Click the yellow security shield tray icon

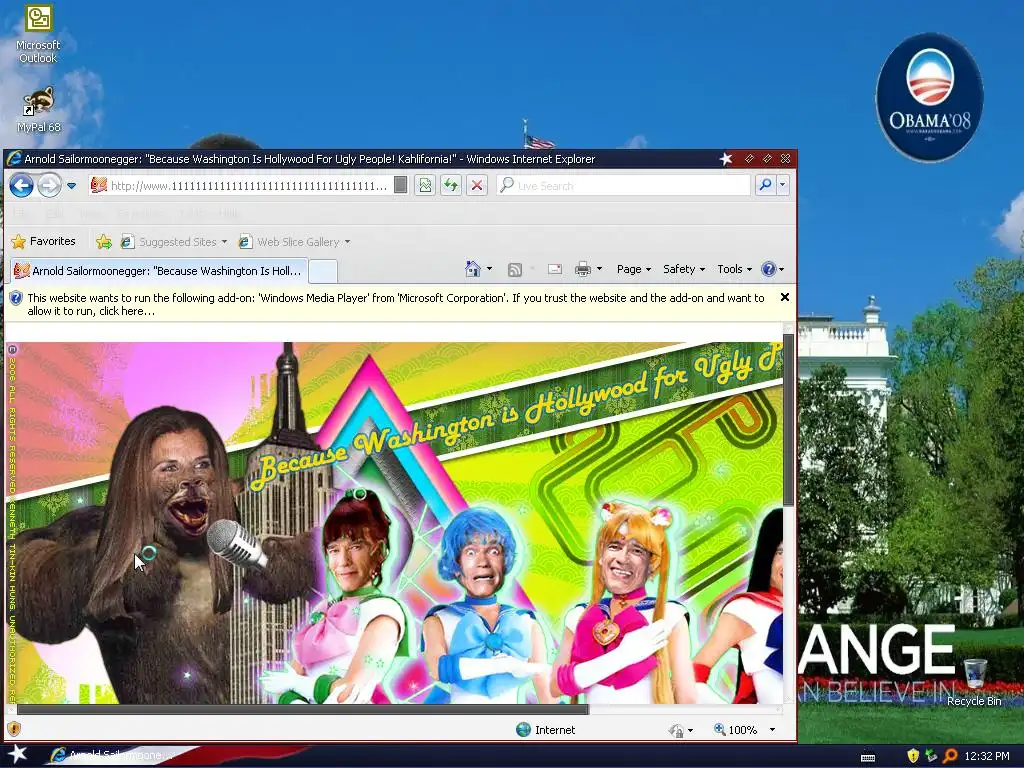pyautogui.click(x=913, y=756)
